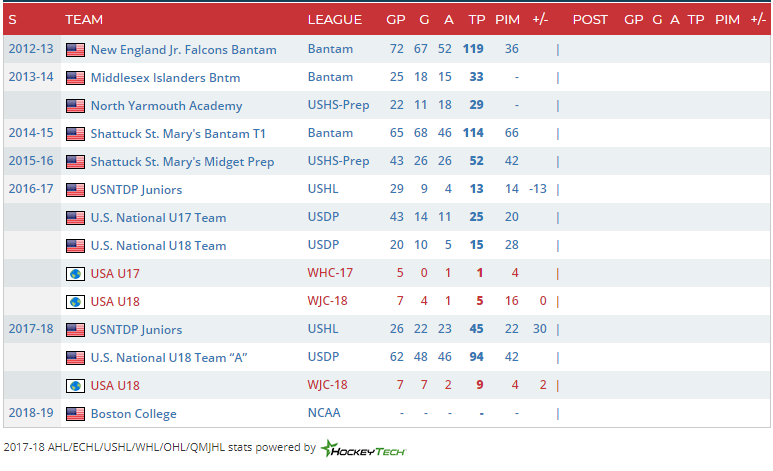The image size is (773, 471).
Task: Click the flag next to U.S. National U17 Team
Action: tap(75, 218)
